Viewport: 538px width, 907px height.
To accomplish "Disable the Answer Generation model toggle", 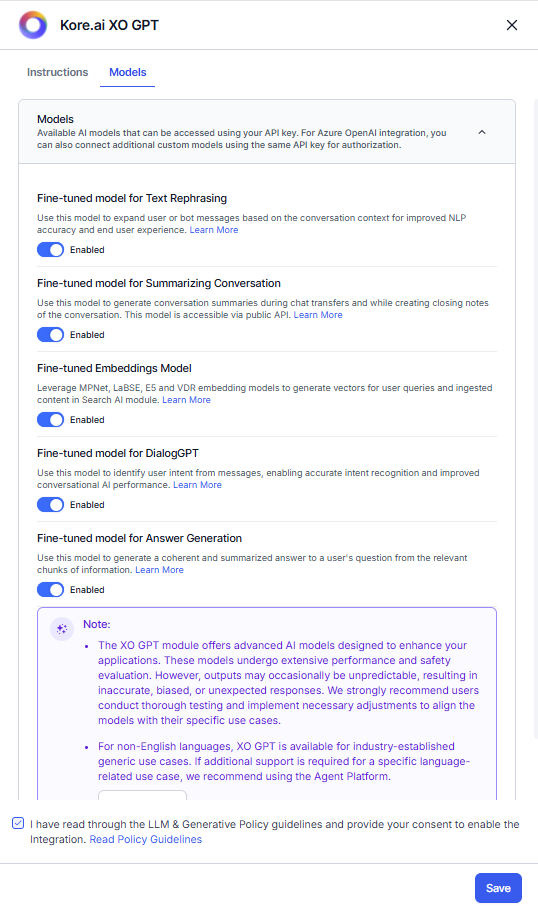I will (50, 590).
